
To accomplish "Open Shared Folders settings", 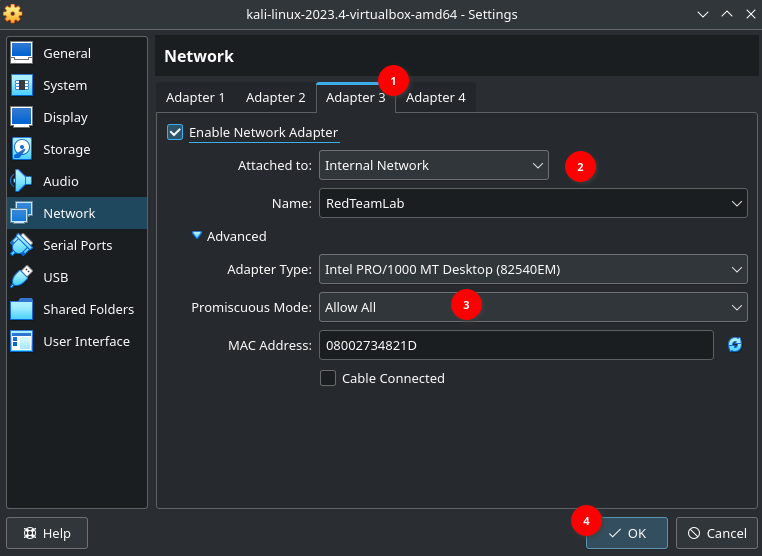I will (x=77, y=309).
